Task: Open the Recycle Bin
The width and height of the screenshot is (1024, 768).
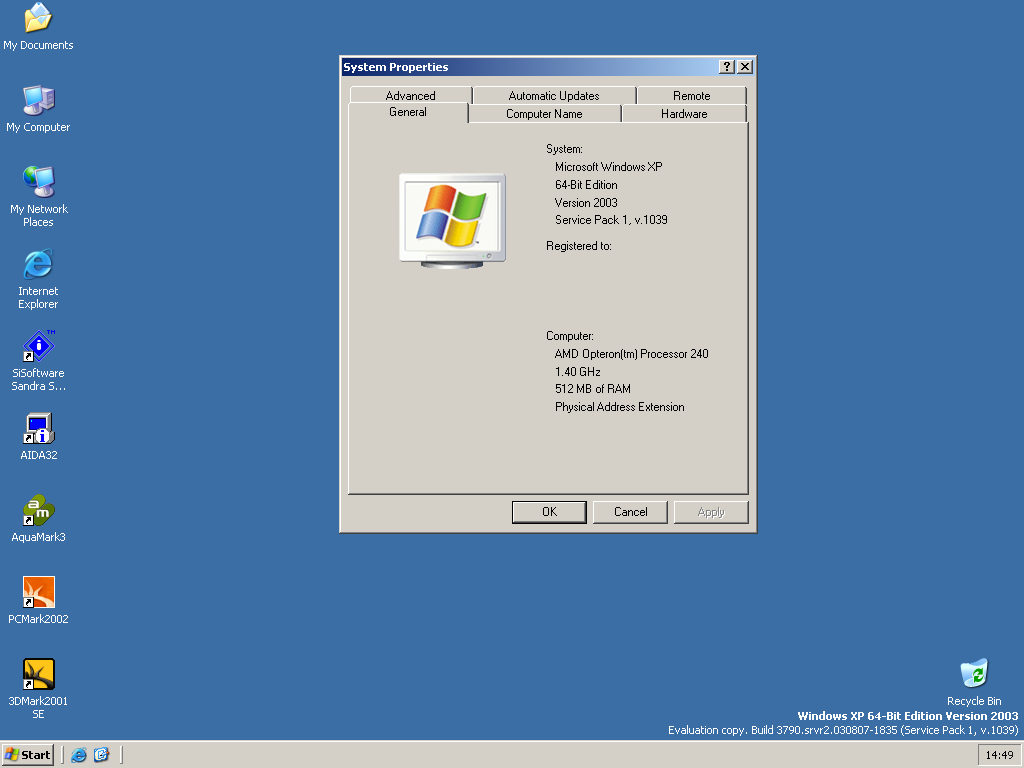Action: click(x=973, y=673)
